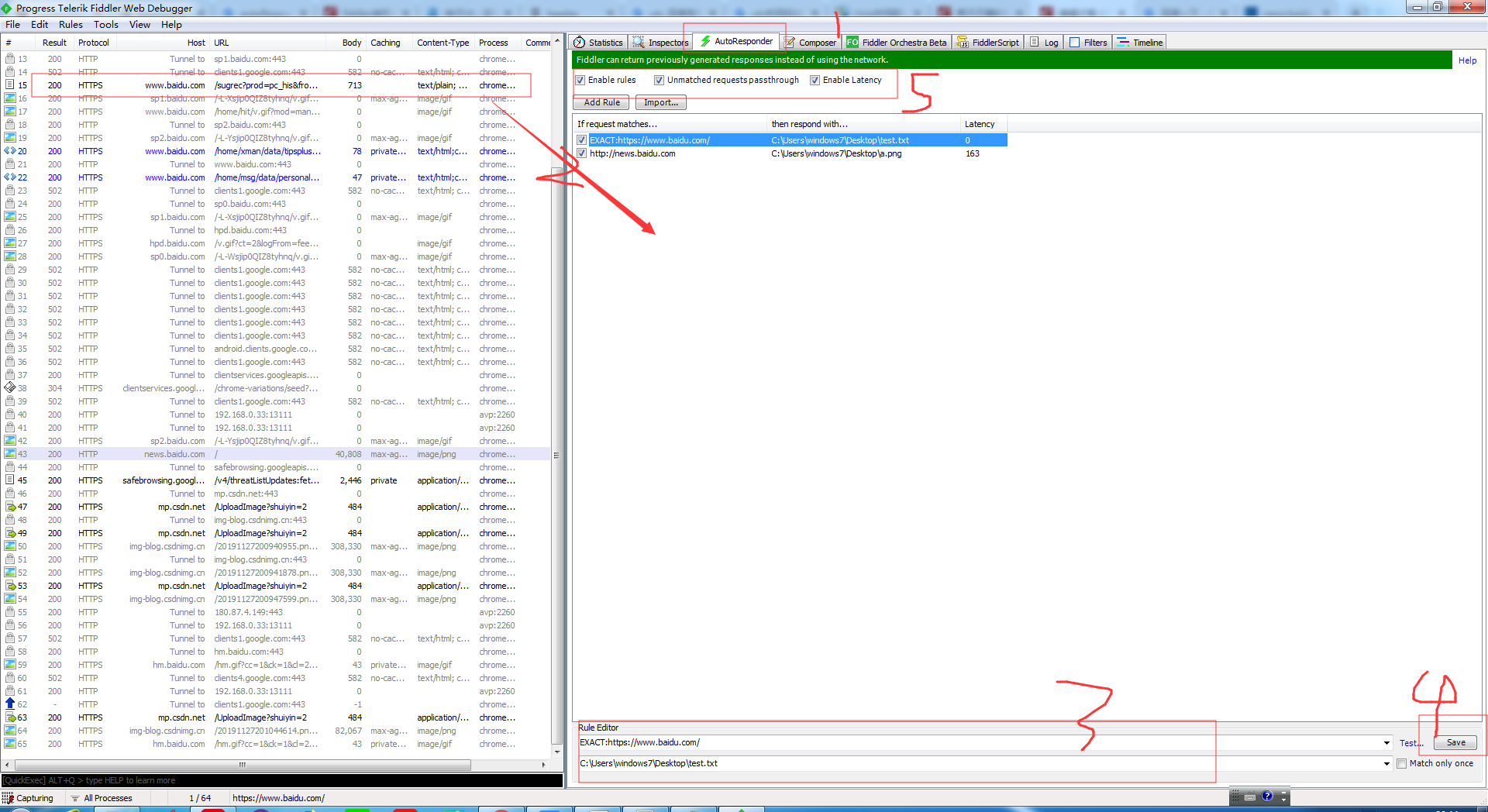Viewport: 1488px width, 812px height.
Task: Click the Statistics clock icon
Action: [577, 42]
